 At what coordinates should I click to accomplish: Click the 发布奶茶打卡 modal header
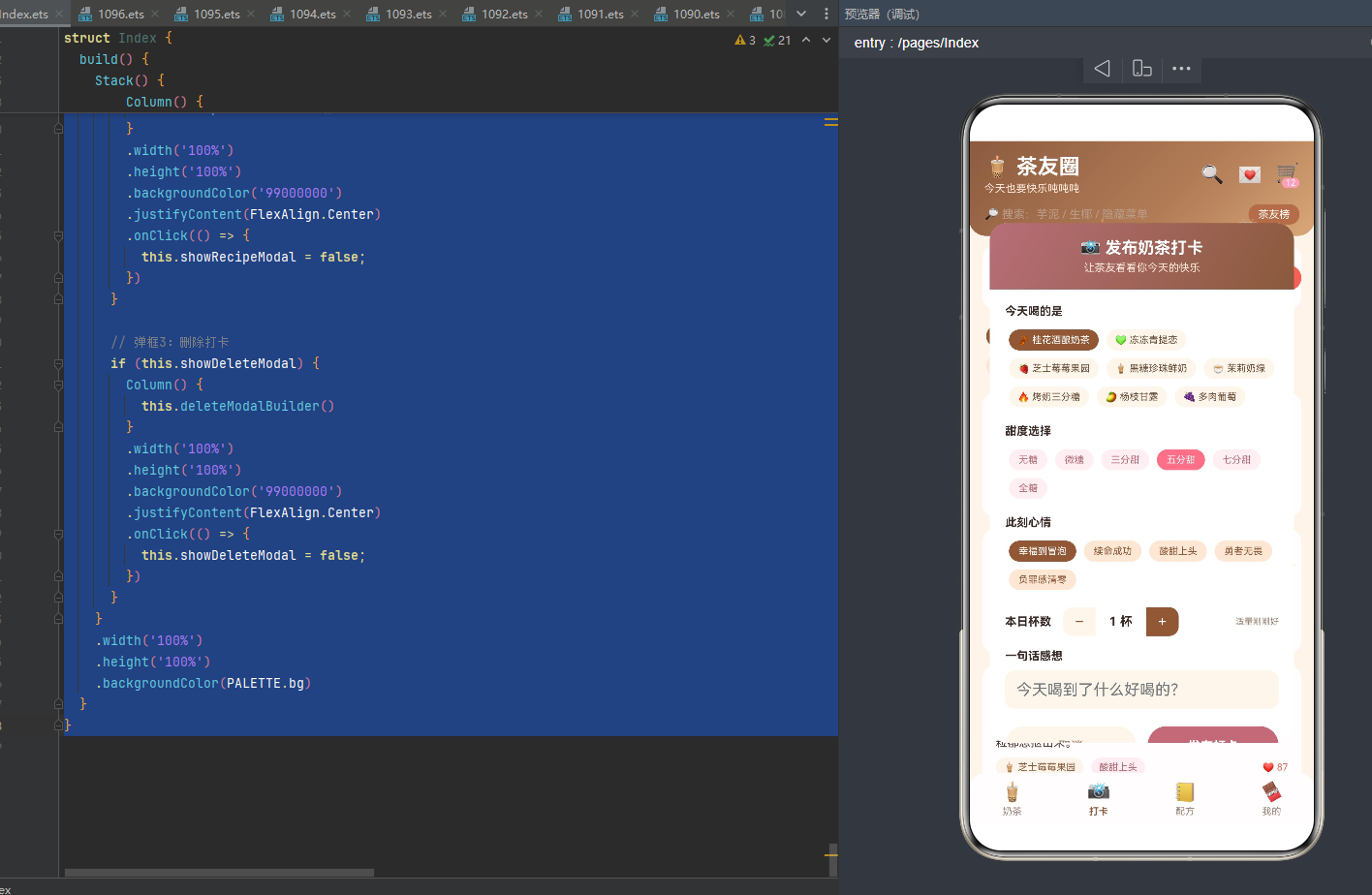pyautogui.click(x=1141, y=257)
